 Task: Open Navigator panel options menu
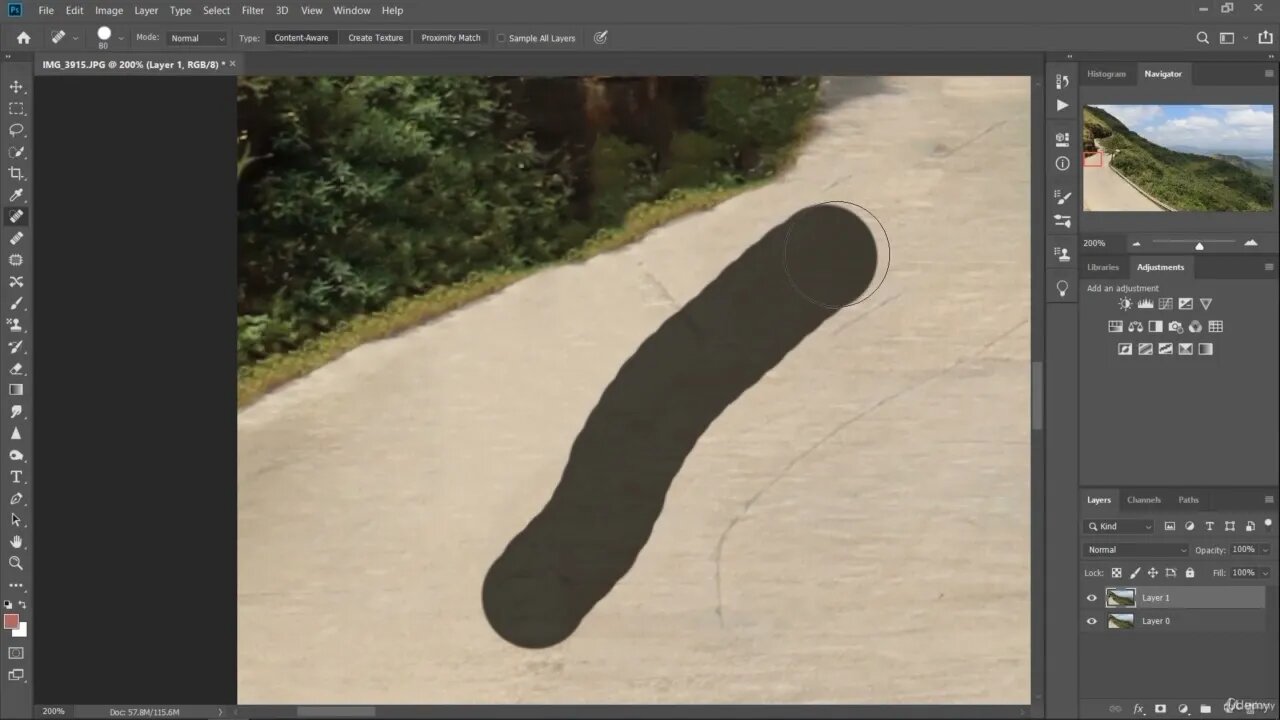(1269, 74)
